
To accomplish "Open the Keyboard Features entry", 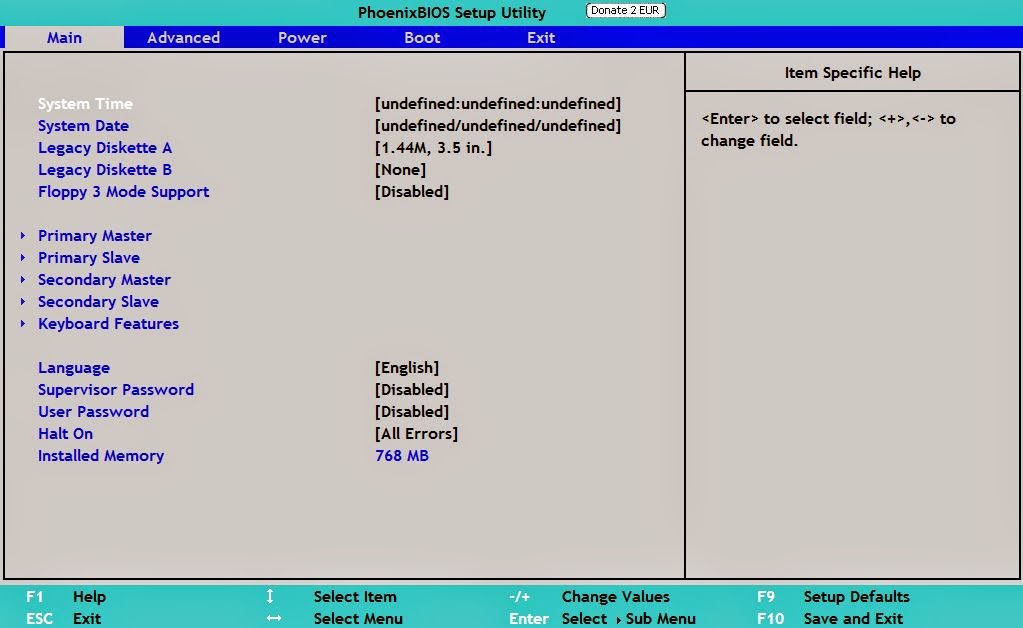I will 108,323.
